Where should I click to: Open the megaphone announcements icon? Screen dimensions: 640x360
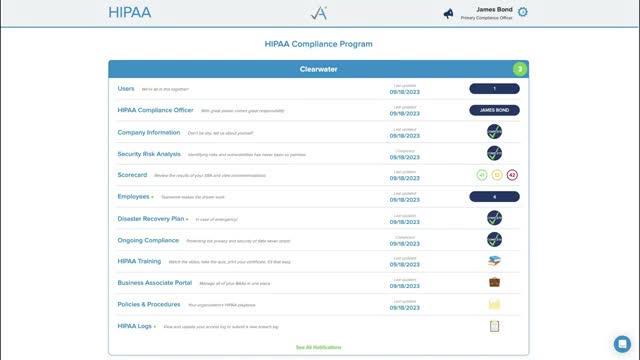[x=448, y=14]
